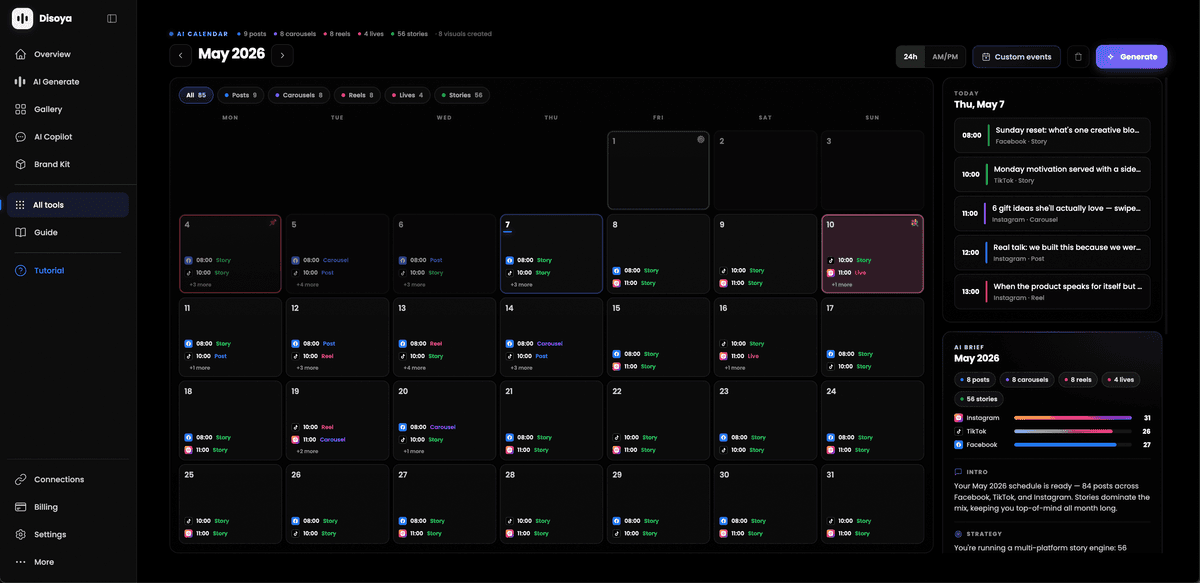Switch time format to AM/PM

945,57
